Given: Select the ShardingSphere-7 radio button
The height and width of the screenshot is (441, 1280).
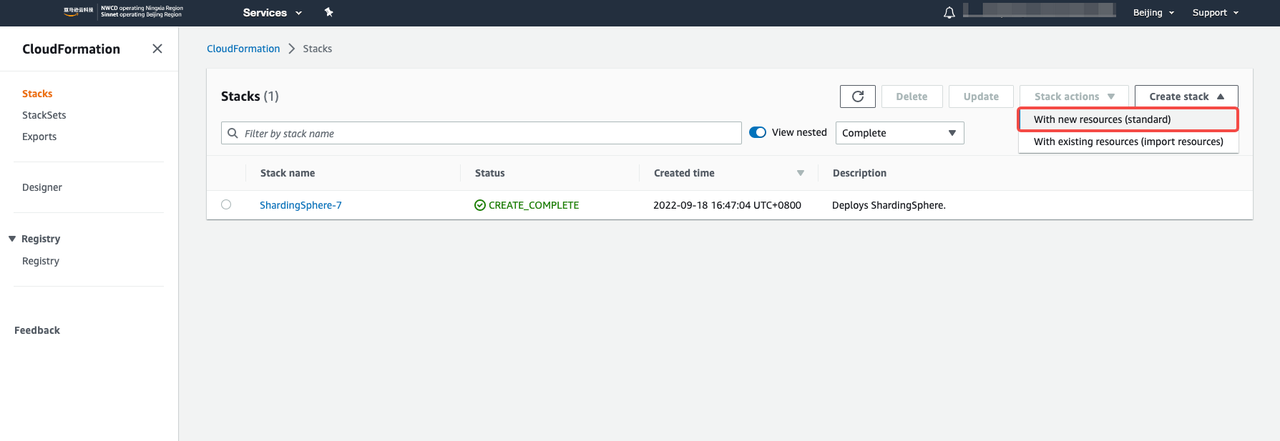Looking at the screenshot, I should (226, 204).
